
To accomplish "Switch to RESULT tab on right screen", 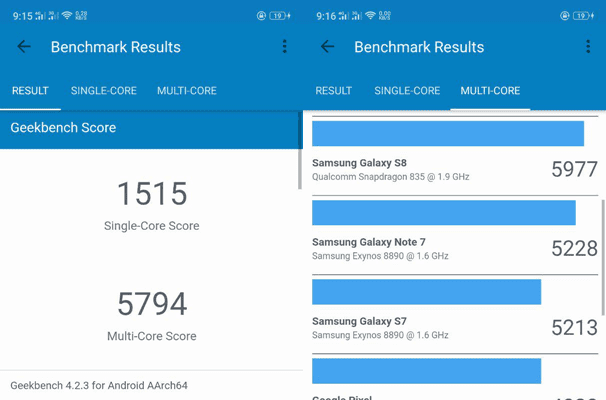I will point(334,91).
